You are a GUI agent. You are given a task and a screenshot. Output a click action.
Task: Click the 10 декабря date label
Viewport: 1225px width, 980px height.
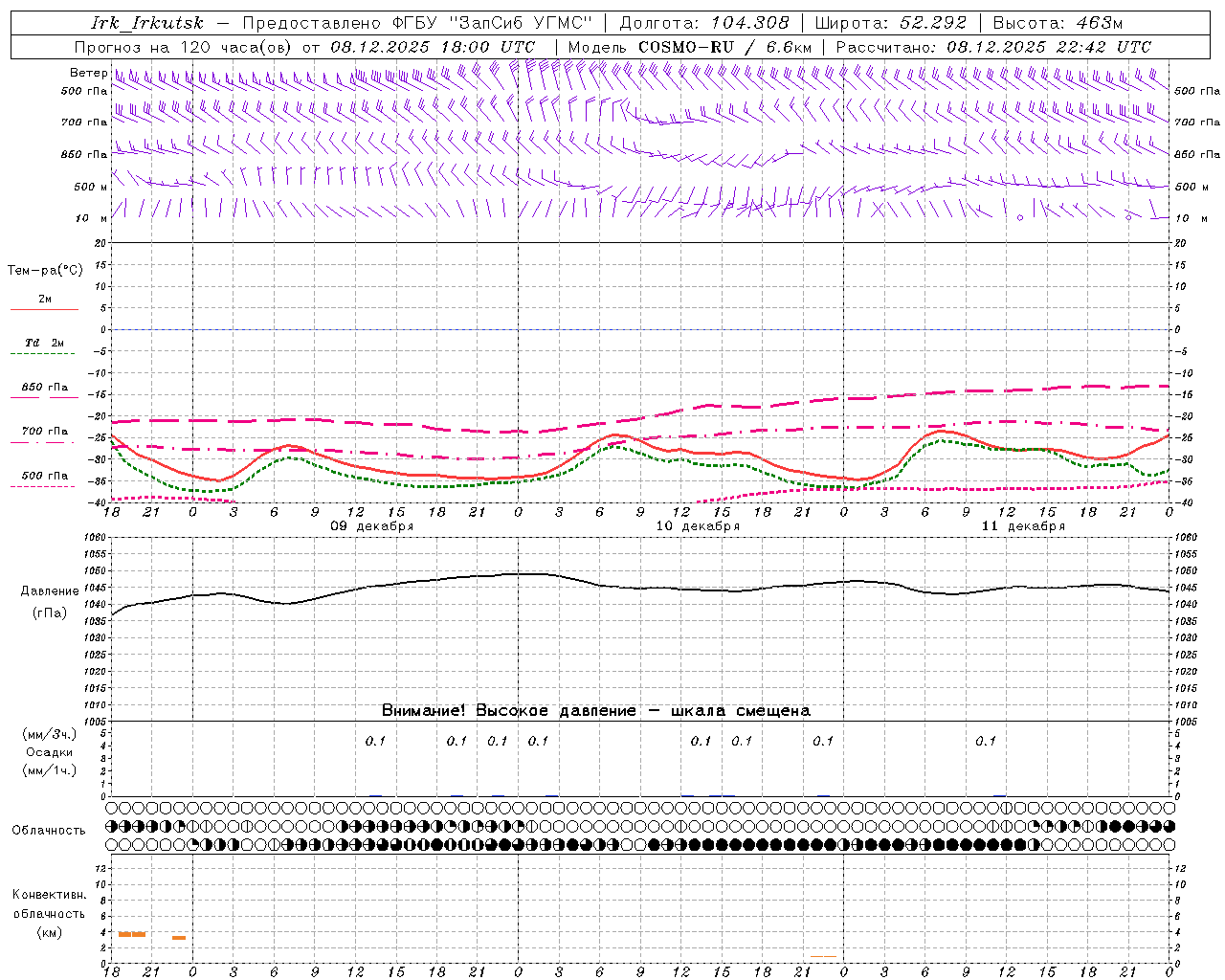[698, 526]
